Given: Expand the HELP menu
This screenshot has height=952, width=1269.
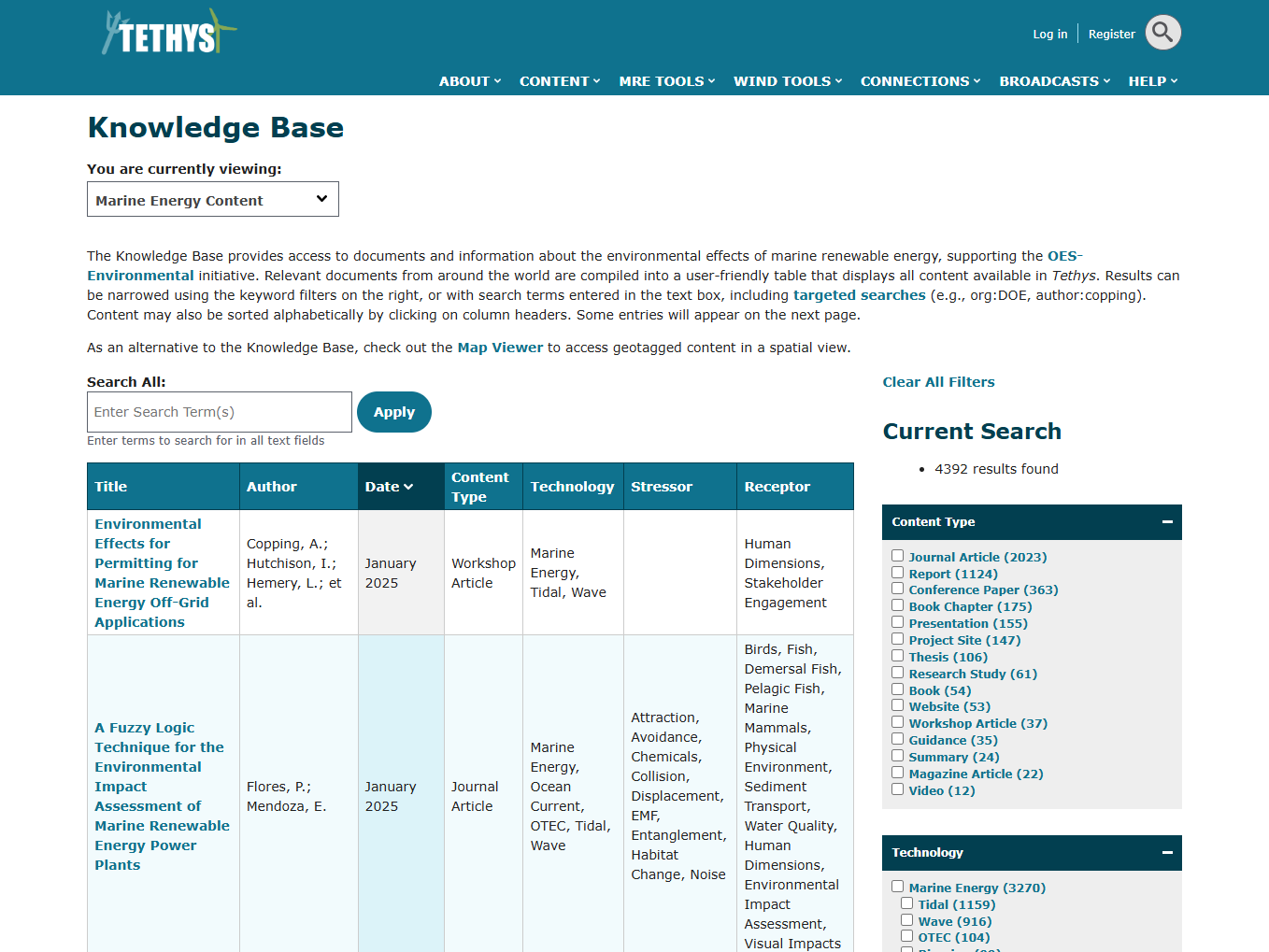Looking at the screenshot, I should point(1153,81).
